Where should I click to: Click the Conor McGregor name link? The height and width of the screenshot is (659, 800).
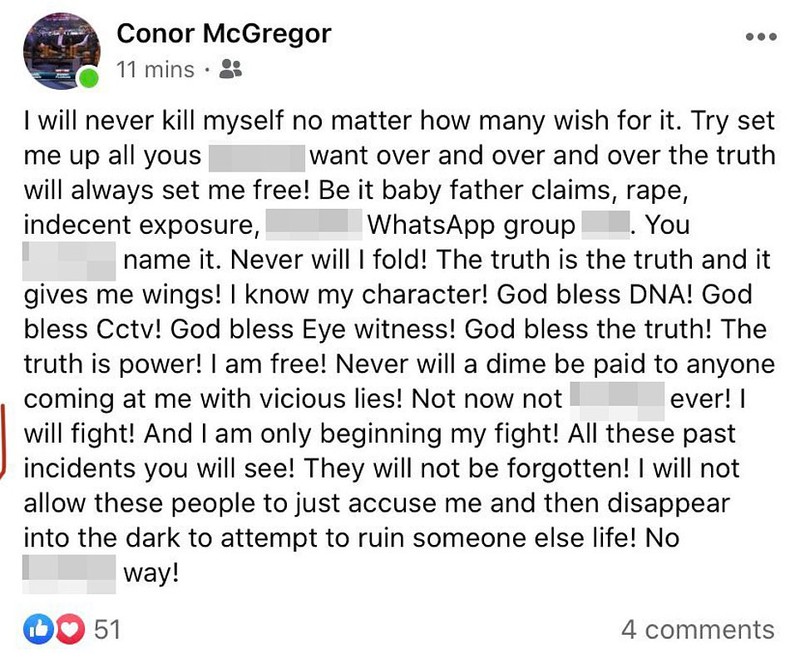[x=224, y=34]
